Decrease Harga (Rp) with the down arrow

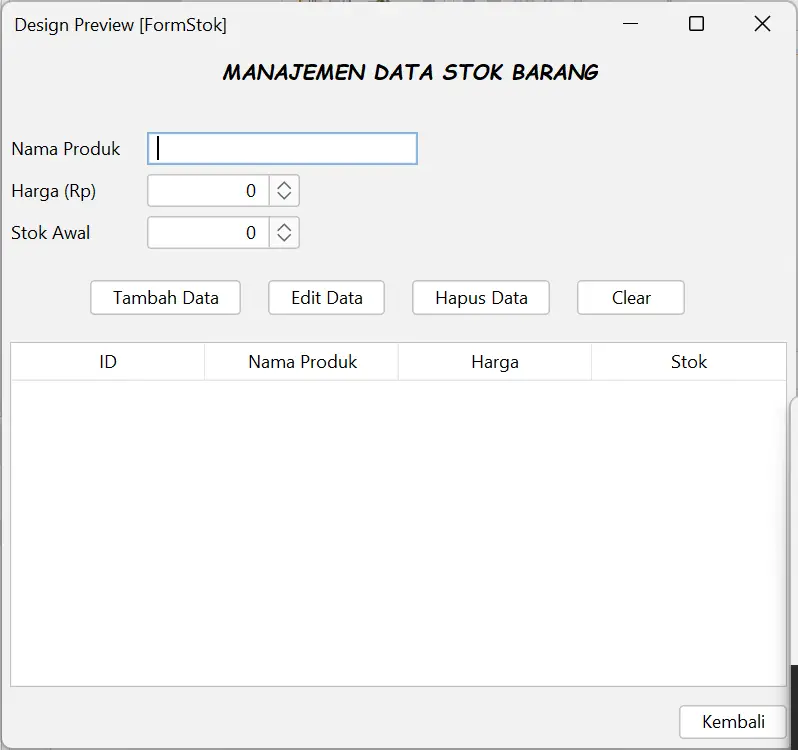pos(284,197)
